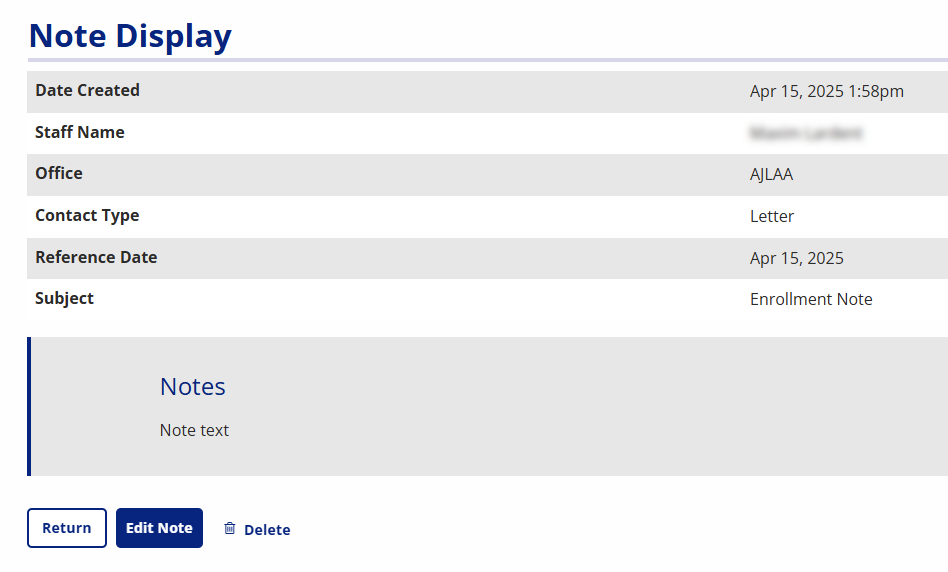948x572 pixels.
Task: Click the blue bar beside Notes panel
Action: [29, 406]
